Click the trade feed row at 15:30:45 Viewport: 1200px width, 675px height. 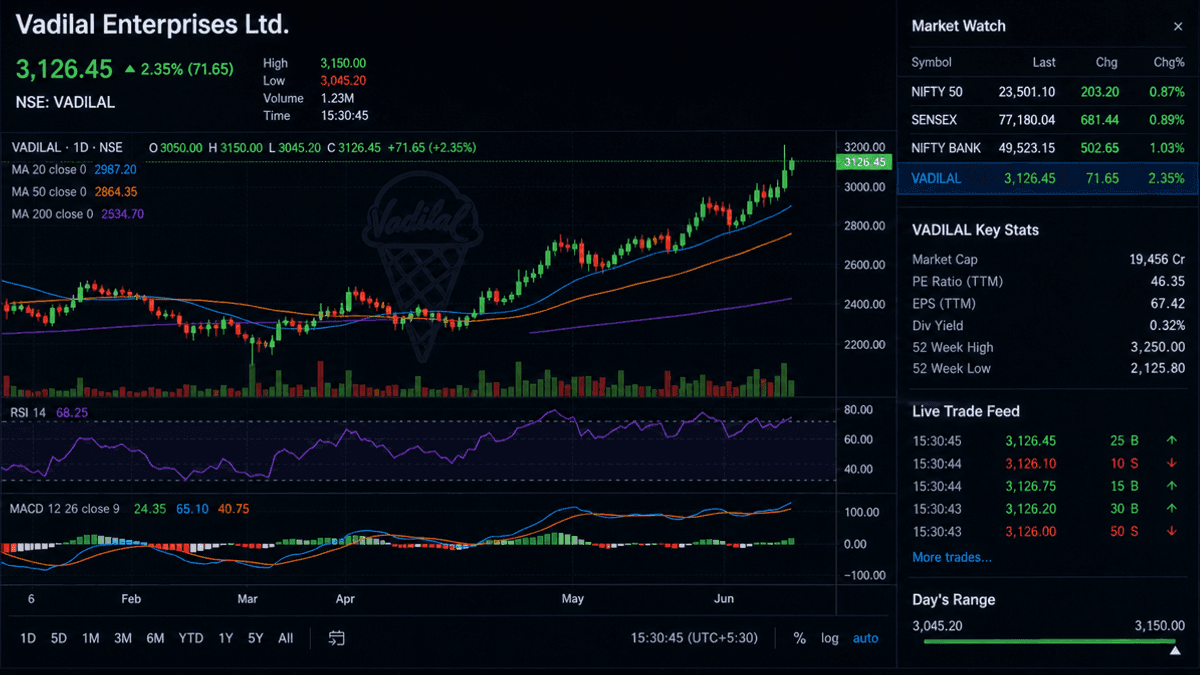(x=1048, y=441)
